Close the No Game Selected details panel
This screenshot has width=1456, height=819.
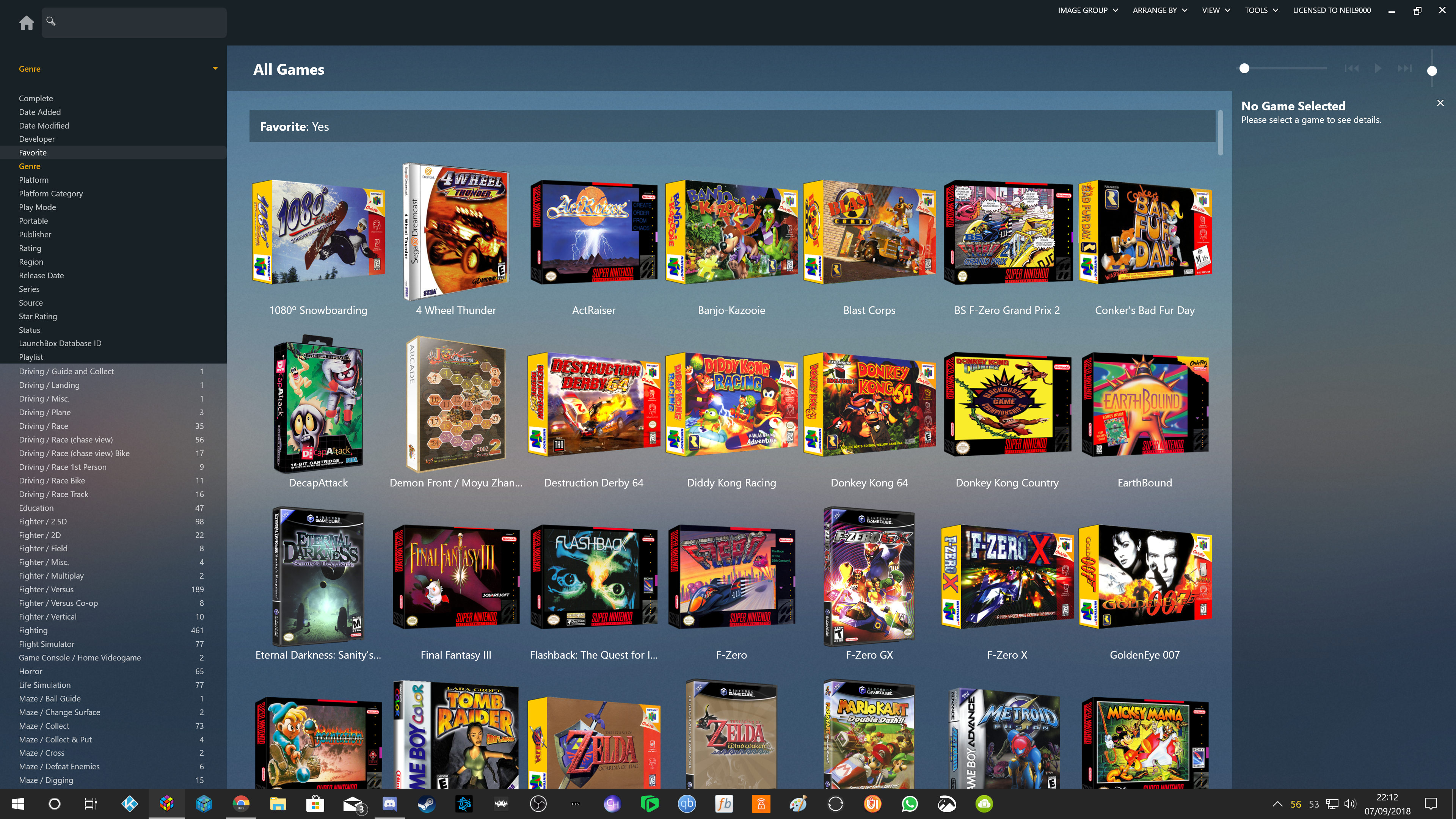(x=1440, y=103)
